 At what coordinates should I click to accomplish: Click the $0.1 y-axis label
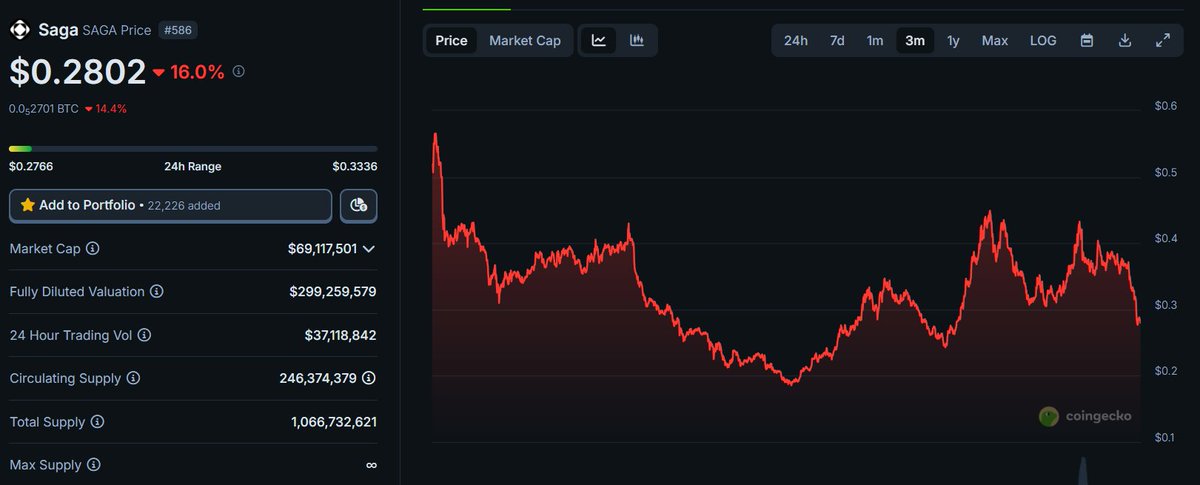(x=1166, y=437)
